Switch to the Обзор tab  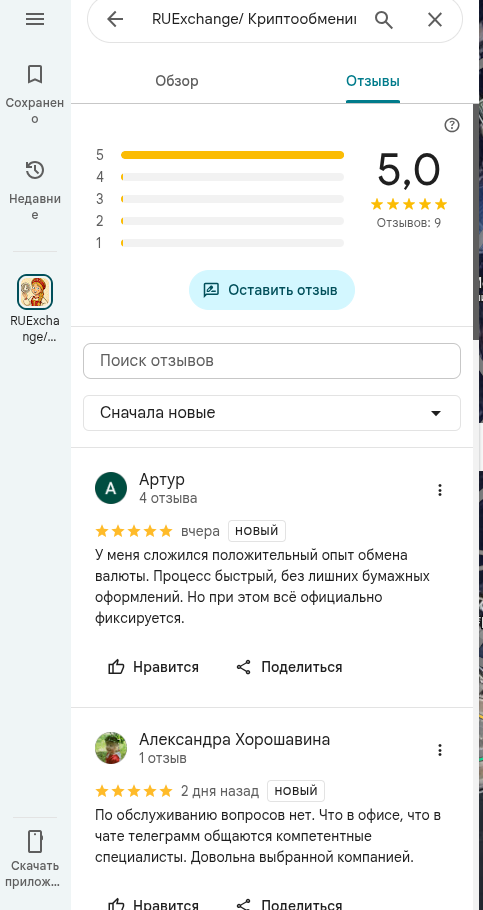coord(176,81)
